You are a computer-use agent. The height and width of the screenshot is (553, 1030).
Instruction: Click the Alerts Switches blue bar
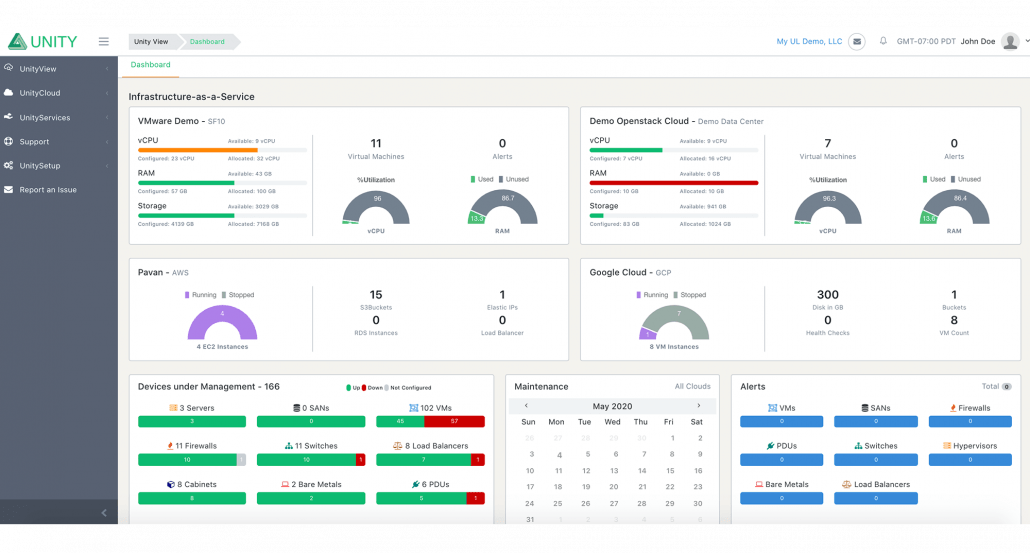pos(876,460)
